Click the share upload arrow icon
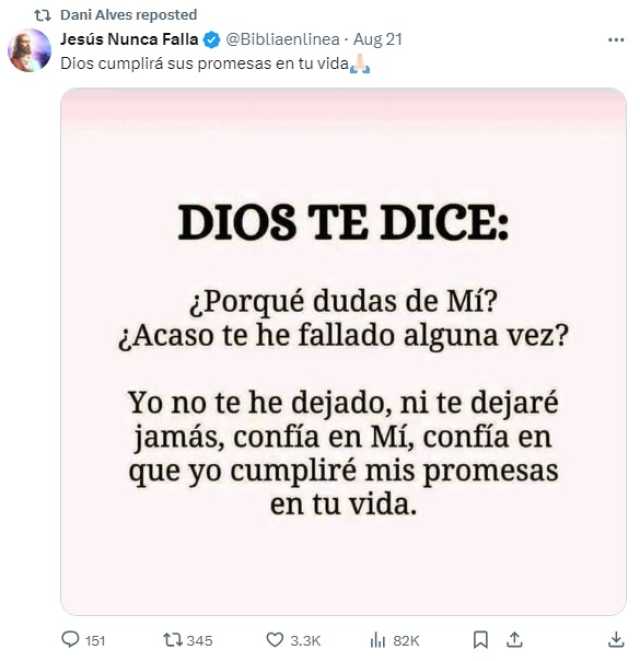 click(514, 640)
